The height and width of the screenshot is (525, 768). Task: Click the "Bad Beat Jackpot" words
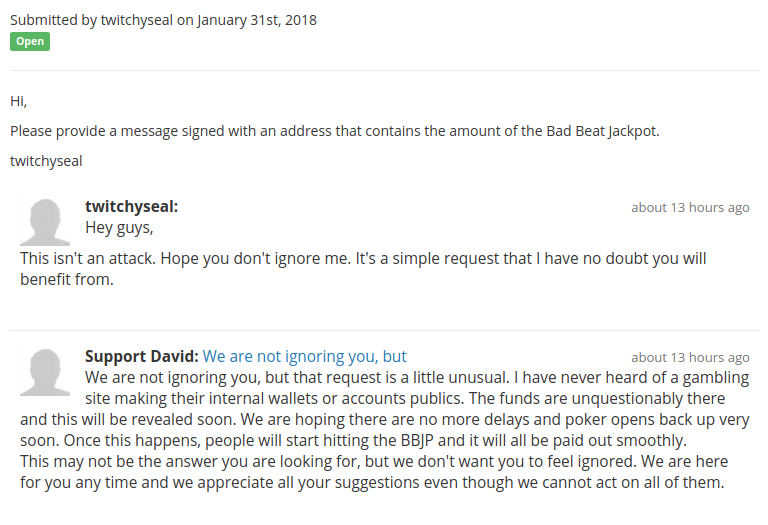click(602, 131)
